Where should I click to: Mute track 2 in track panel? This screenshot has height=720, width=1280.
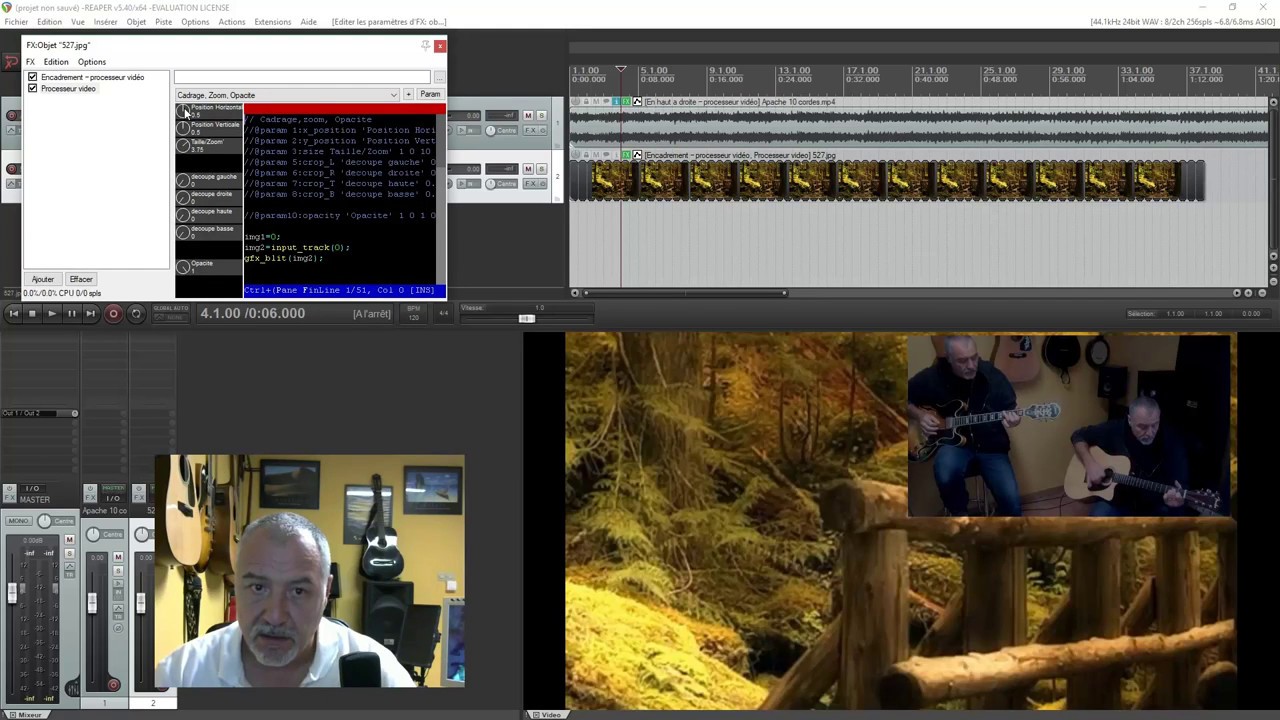[528, 169]
